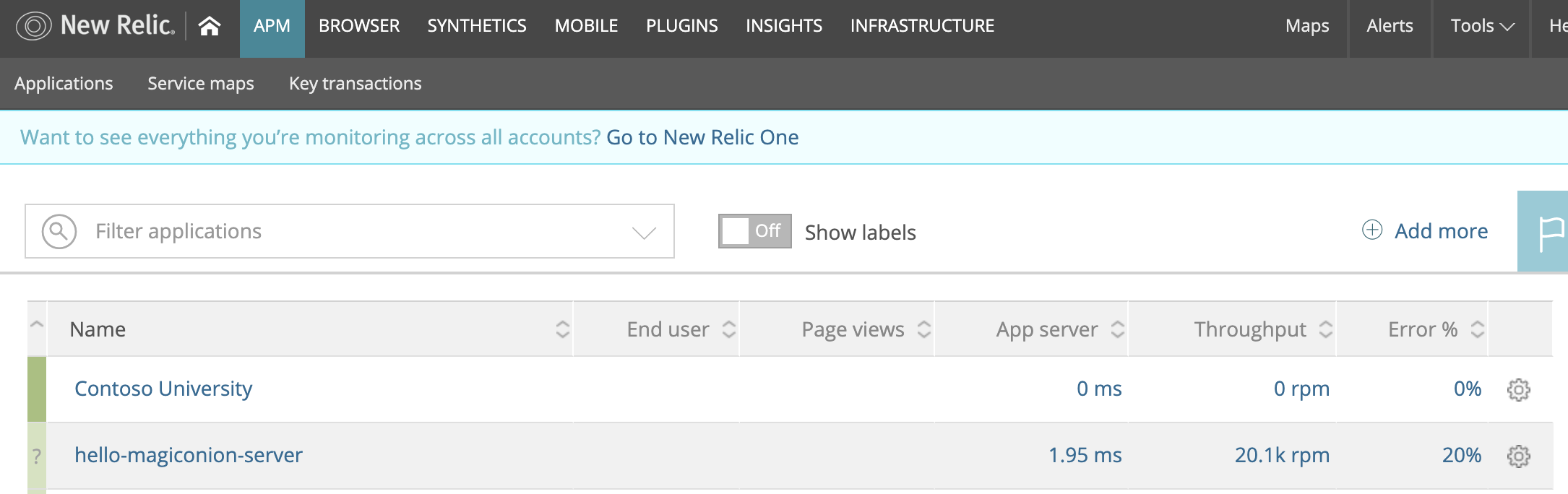
Task: Follow Go to New Relic One link
Action: tap(702, 137)
